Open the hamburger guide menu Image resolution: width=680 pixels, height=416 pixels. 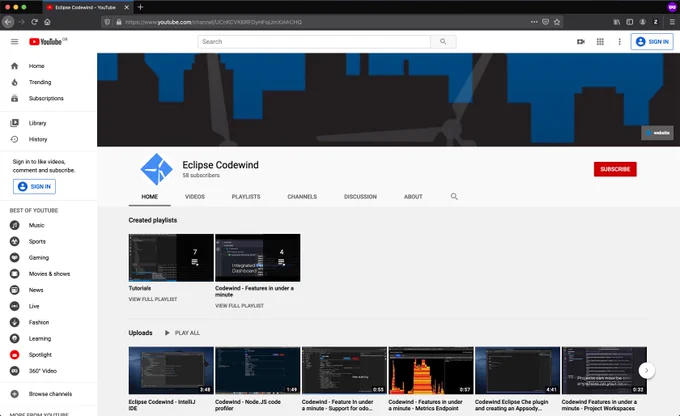click(14, 42)
